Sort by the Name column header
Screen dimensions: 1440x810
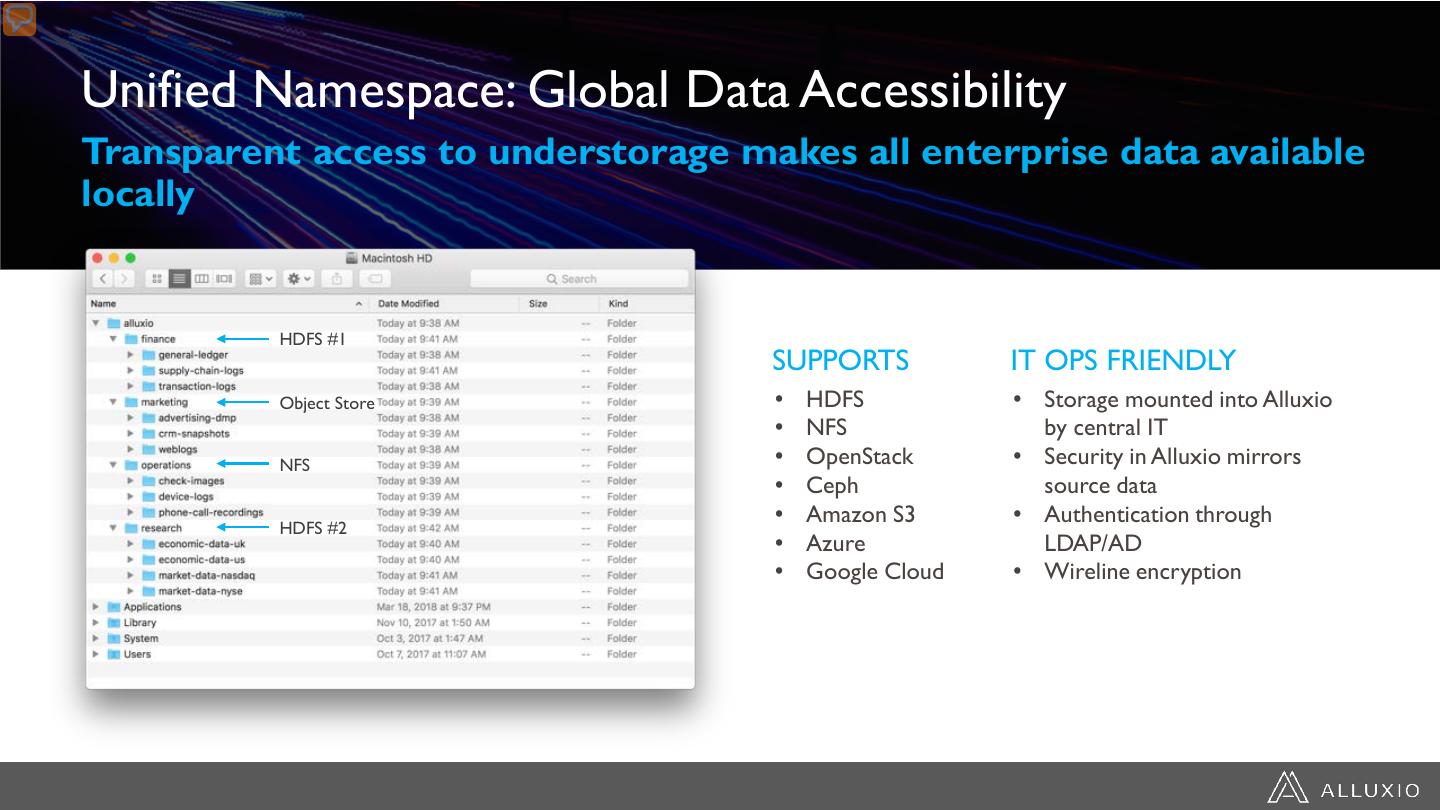pos(228,303)
